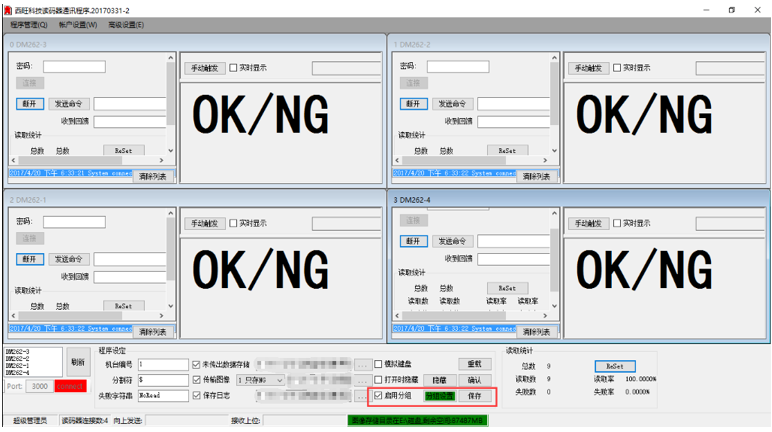The width and height of the screenshot is (772, 432).
Task: Uncheck the 启用分组 checkbox
Action: click(379, 396)
